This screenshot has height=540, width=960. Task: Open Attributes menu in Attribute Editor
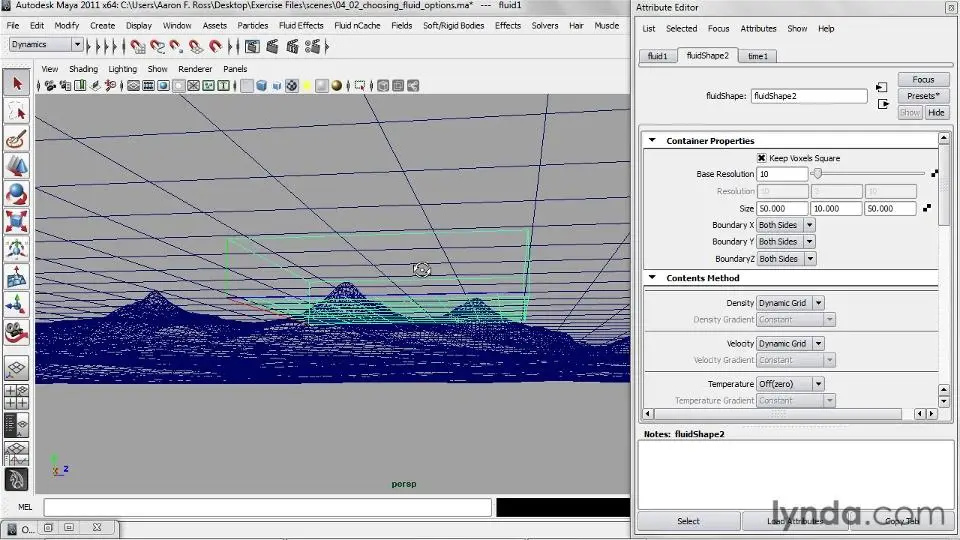point(759,28)
